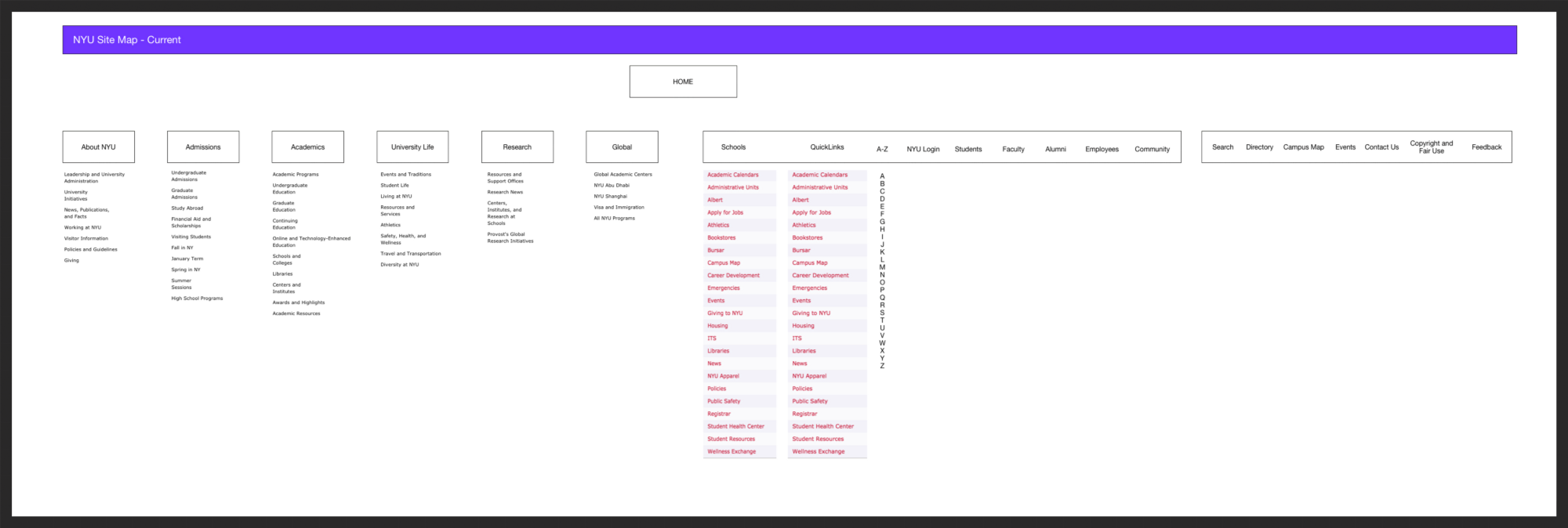Select Visitor Information
1568x528 pixels.
tap(86, 238)
